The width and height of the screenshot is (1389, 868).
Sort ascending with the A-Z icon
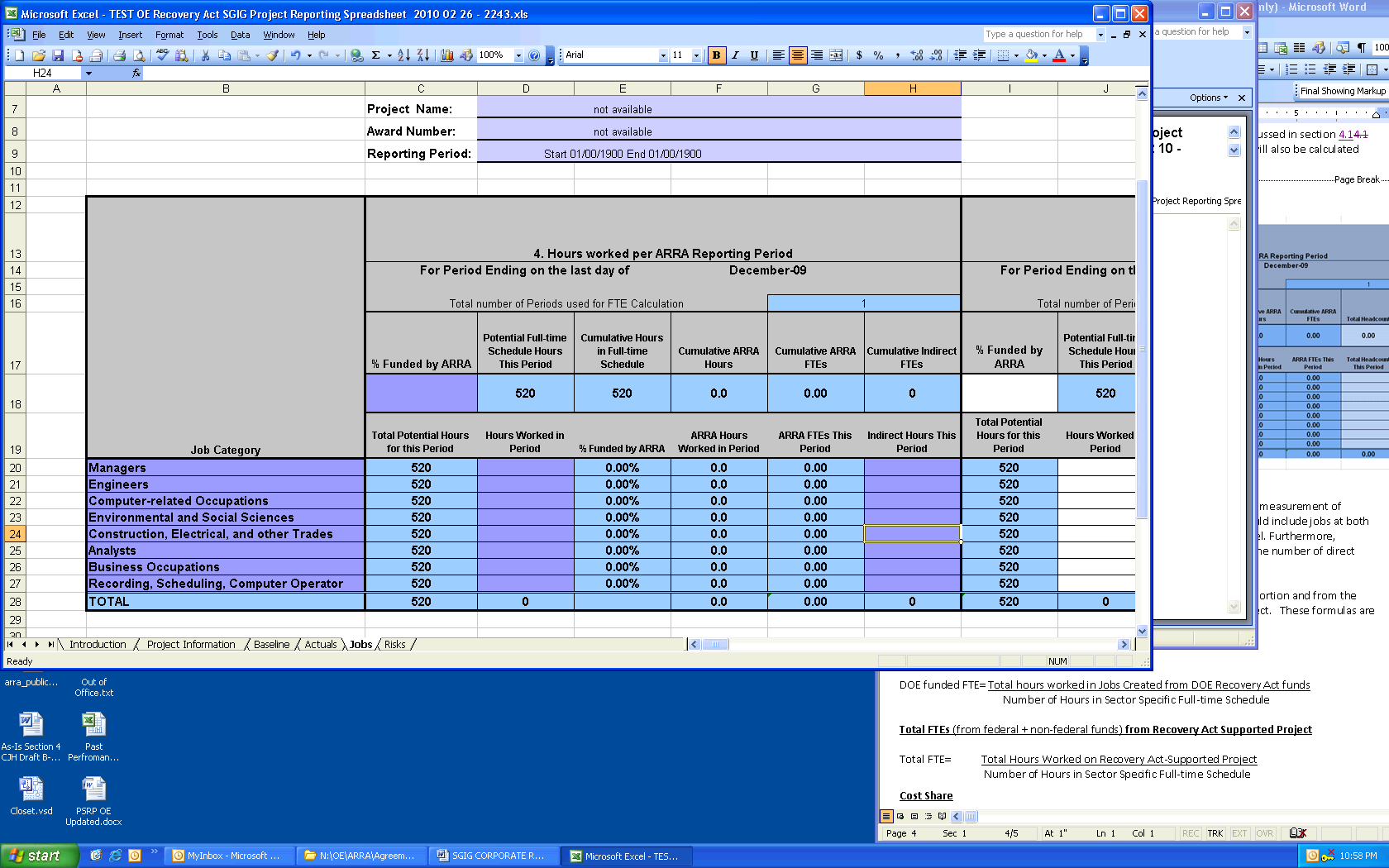pyautogui.click(x=403, y=55)
